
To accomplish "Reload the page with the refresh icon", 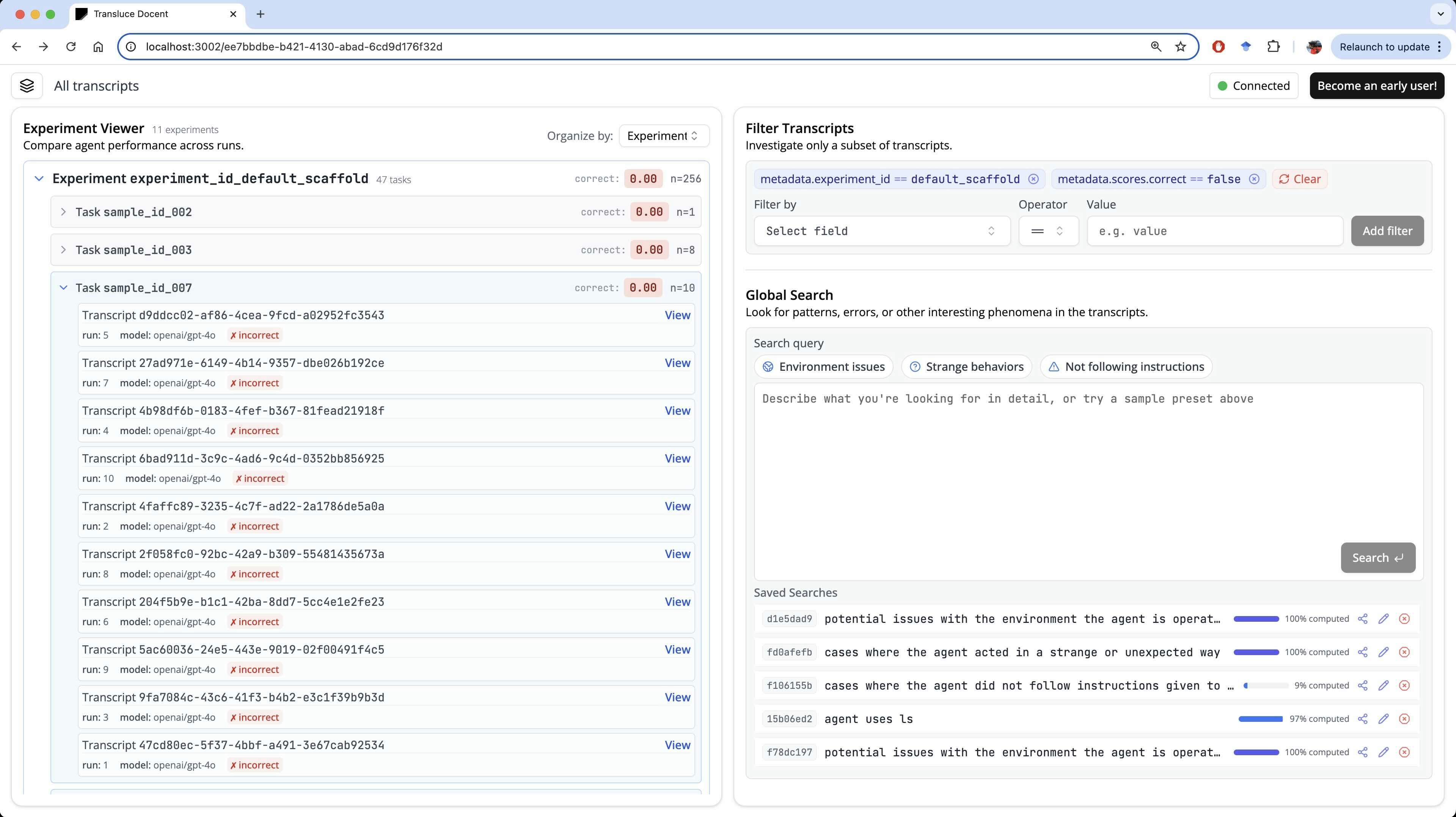I will [71, 46].
